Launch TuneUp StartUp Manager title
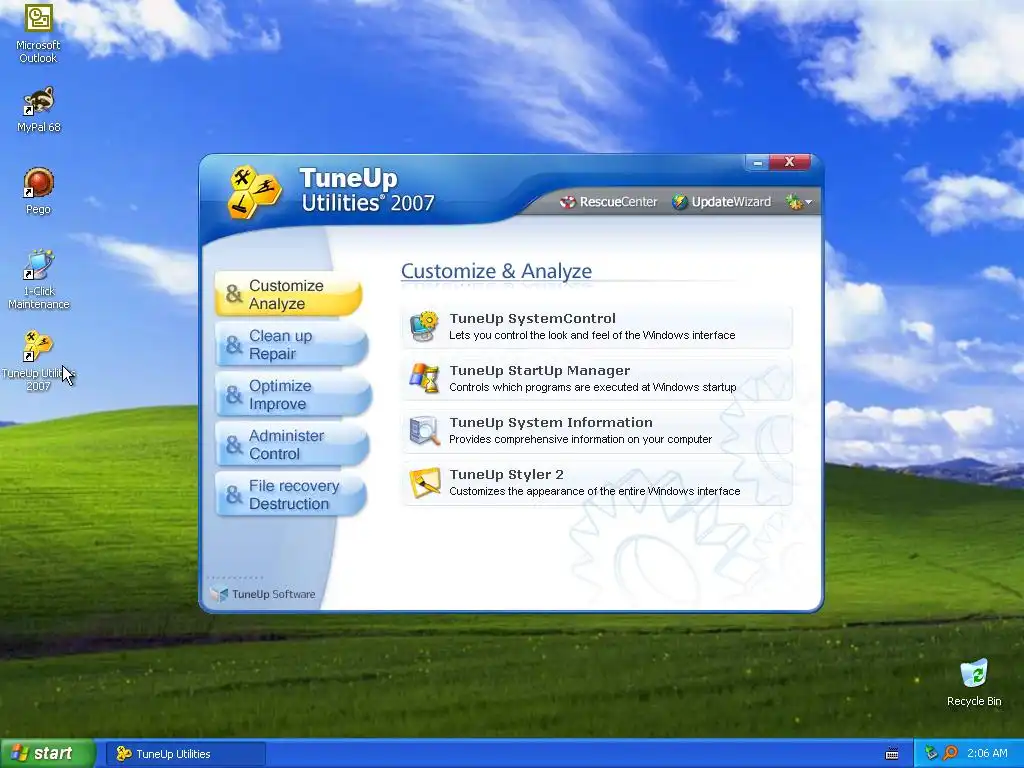Image resolution: width=1024 pixels, height=768 pixels. [539, 371]
